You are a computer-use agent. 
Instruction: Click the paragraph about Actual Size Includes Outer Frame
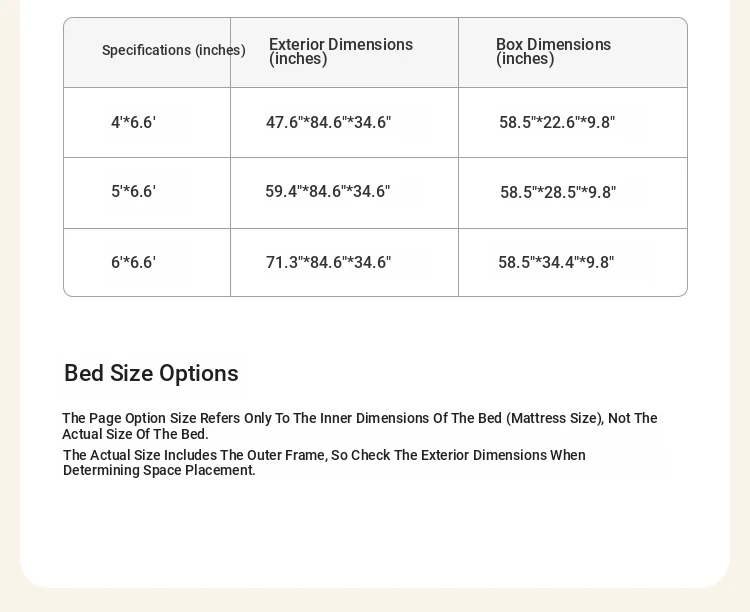coord(324,463)
